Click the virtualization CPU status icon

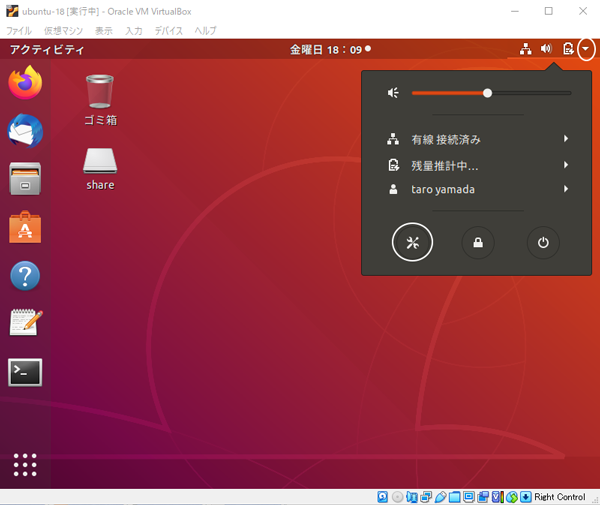[x=497, y=497]
